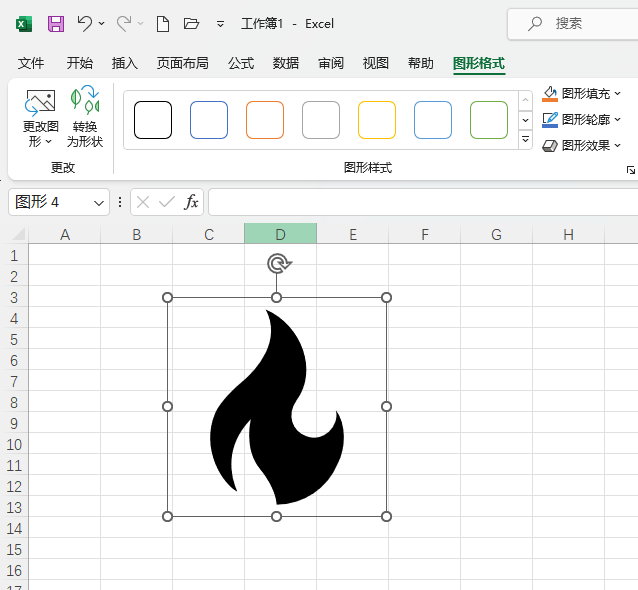The width and height of the screenshot is (638, 590).
Task: Apply the green outline graphic style
Action: click(x=489, y=120)
